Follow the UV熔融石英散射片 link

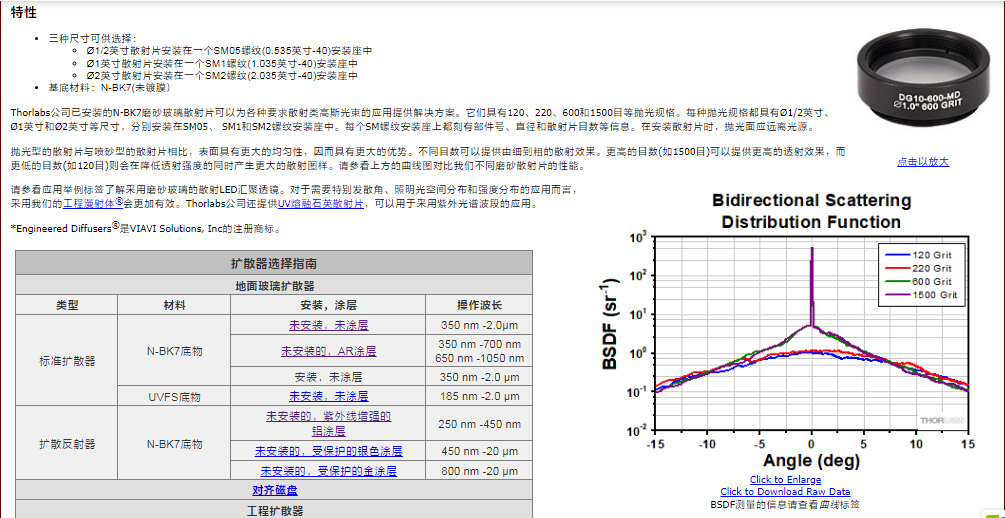pyautogui.click(x=323, y=203)
